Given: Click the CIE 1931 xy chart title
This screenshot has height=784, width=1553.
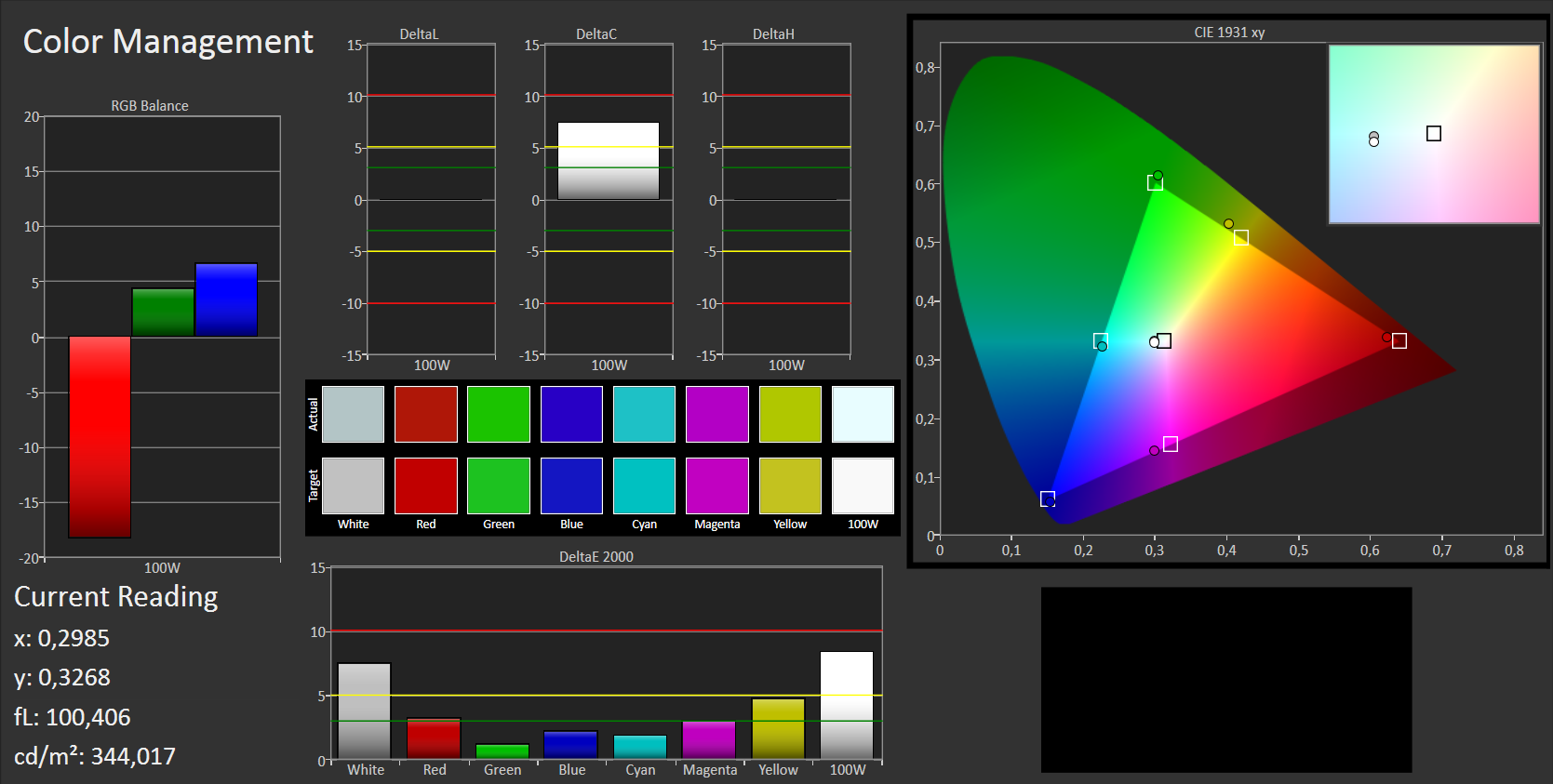Looking at the screenshot, I should [1229, 33].
